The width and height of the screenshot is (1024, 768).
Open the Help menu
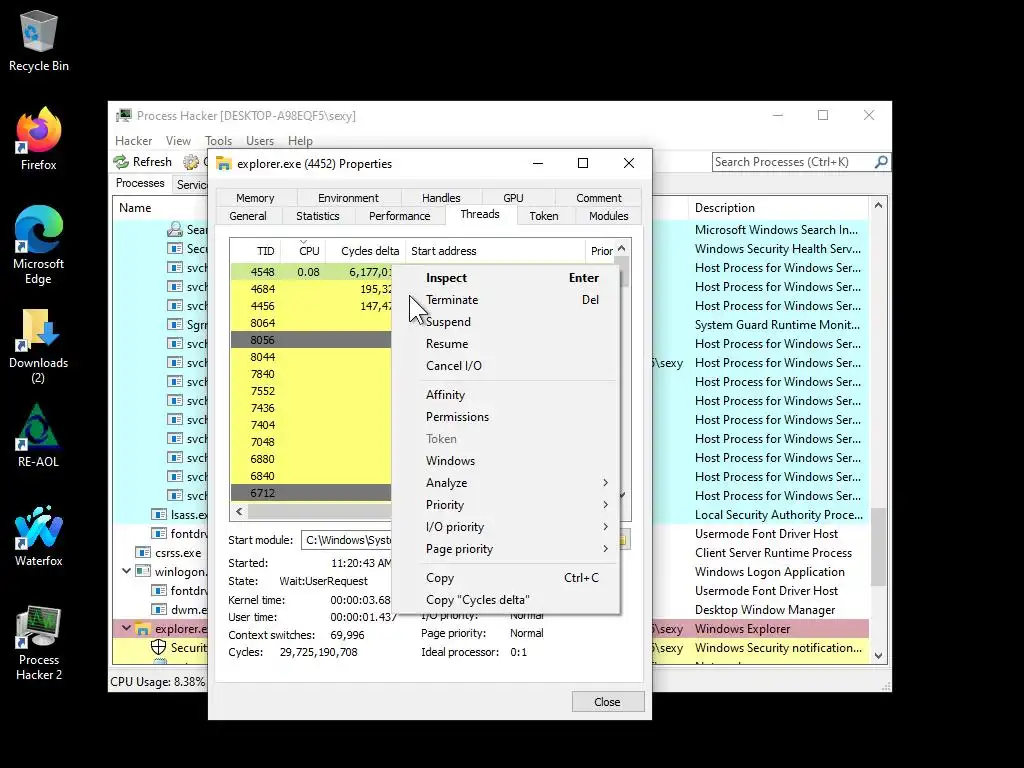click(300, 141)
